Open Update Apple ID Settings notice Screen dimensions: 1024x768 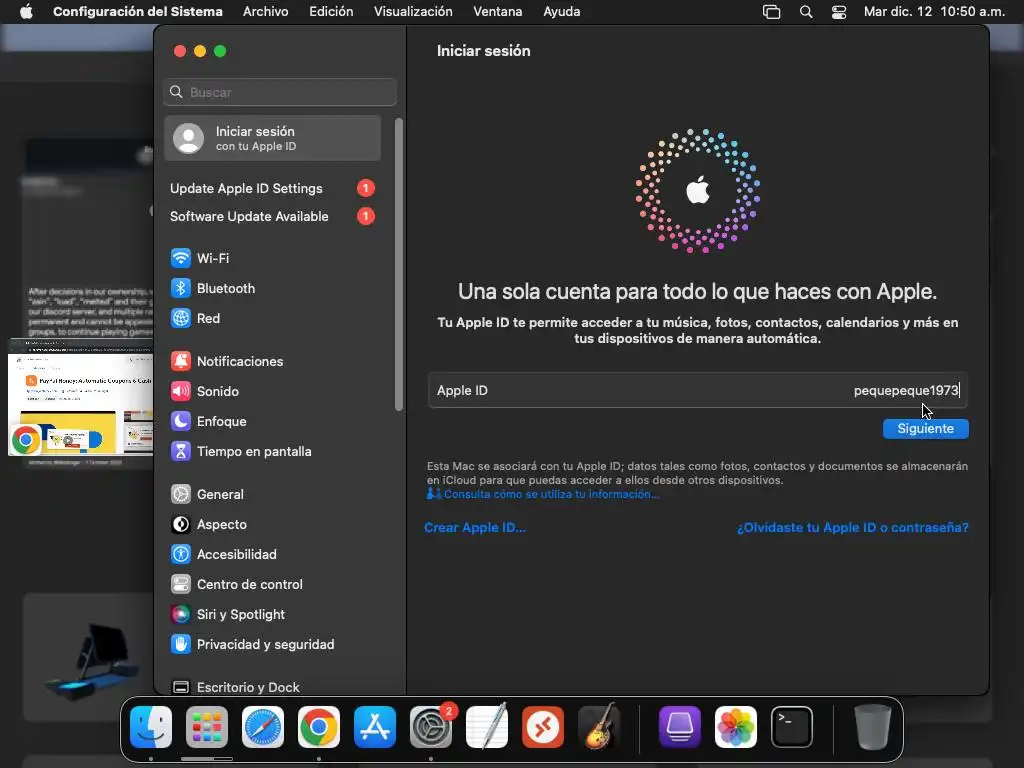272,188
